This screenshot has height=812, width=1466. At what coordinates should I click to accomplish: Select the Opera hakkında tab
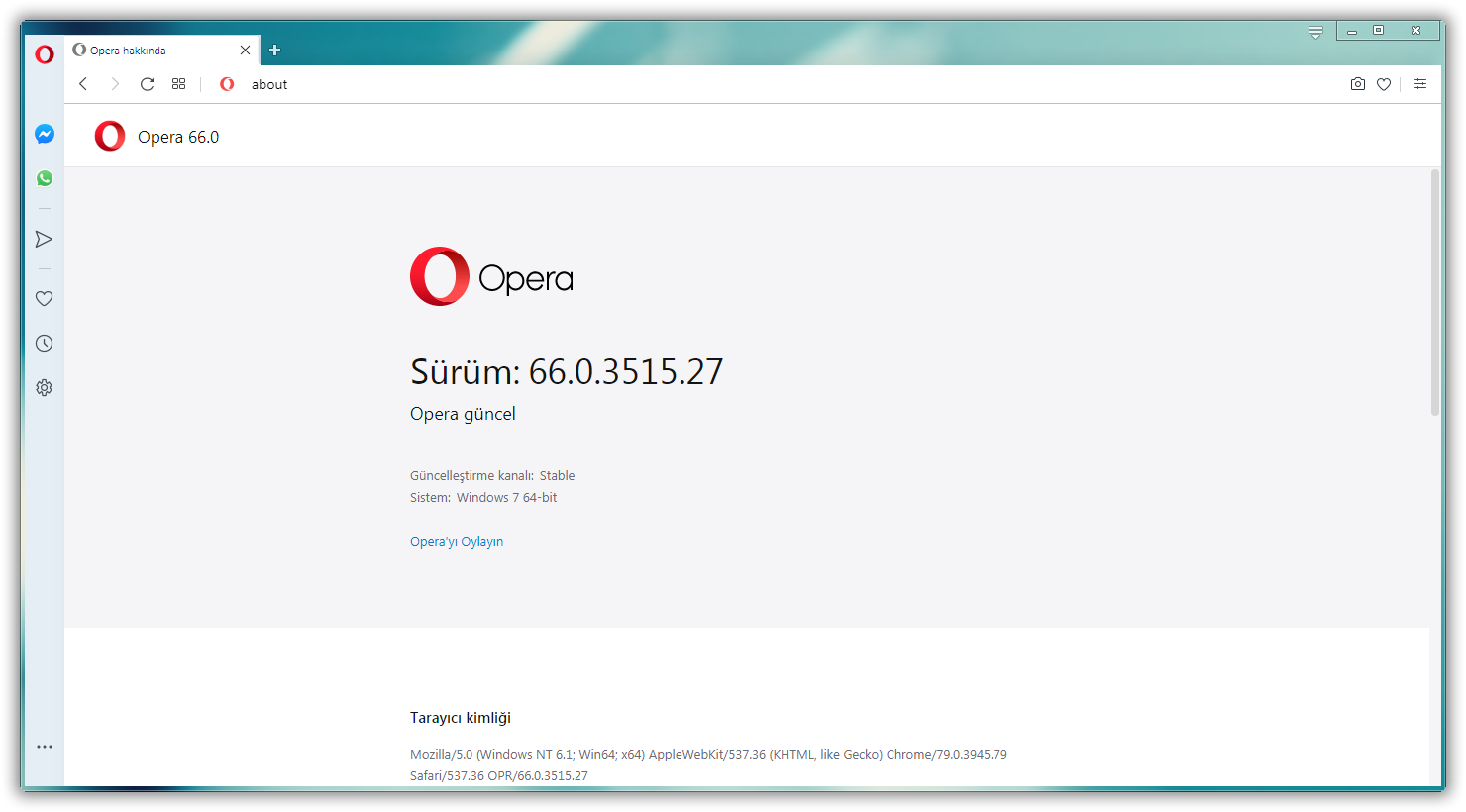tap(161, 51)
